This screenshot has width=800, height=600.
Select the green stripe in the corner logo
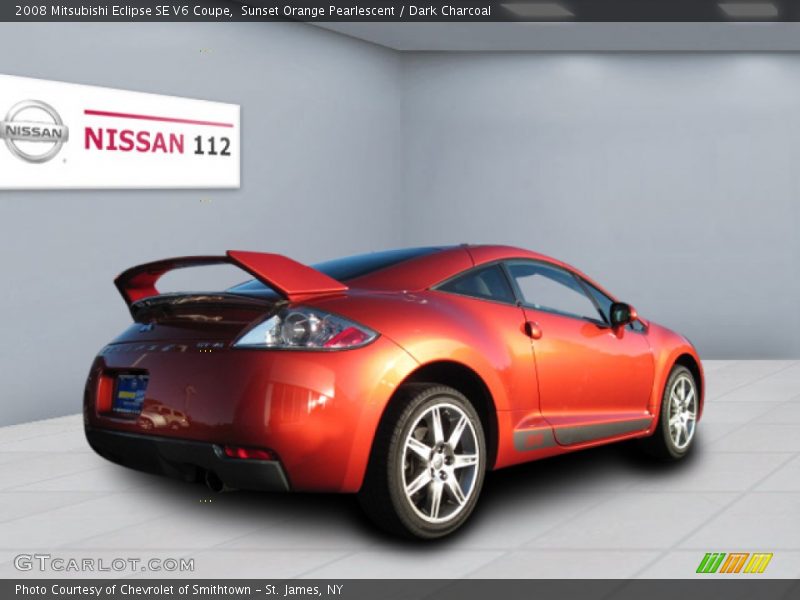tap(710, 562)
